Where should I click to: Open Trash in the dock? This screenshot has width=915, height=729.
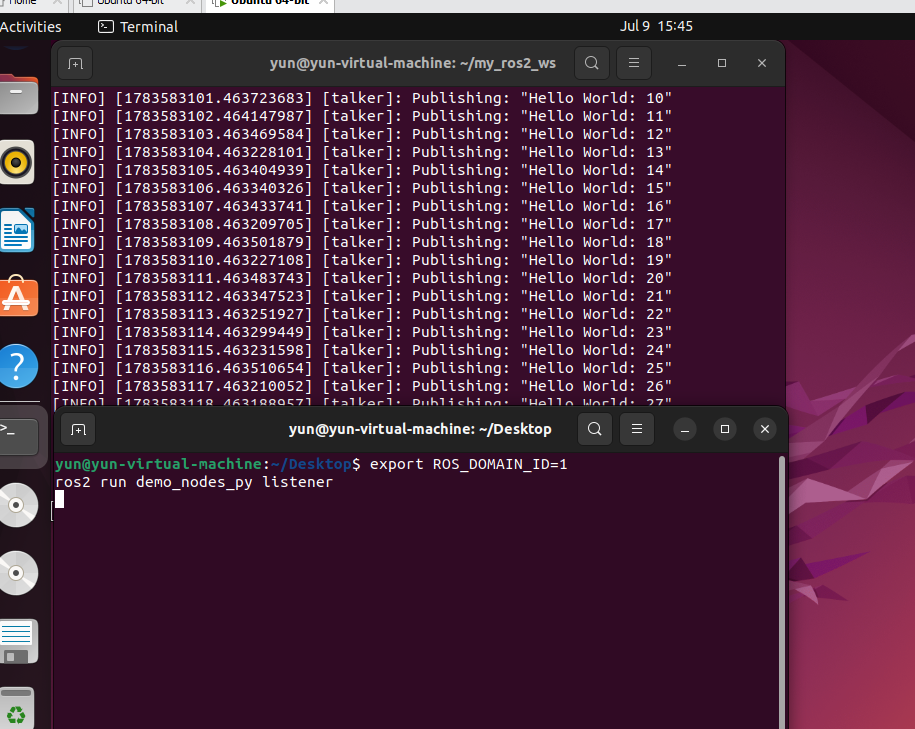point(17,707)
